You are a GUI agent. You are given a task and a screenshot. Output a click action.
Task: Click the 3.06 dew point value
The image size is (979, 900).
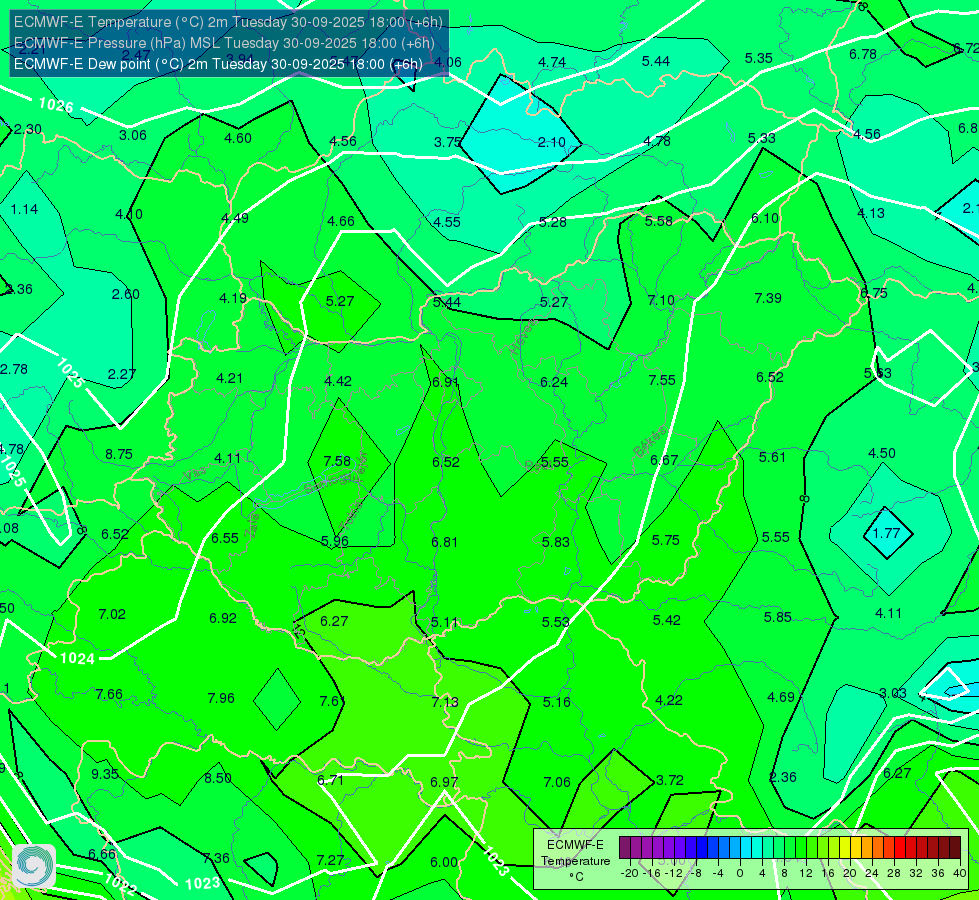pos(132,136)
